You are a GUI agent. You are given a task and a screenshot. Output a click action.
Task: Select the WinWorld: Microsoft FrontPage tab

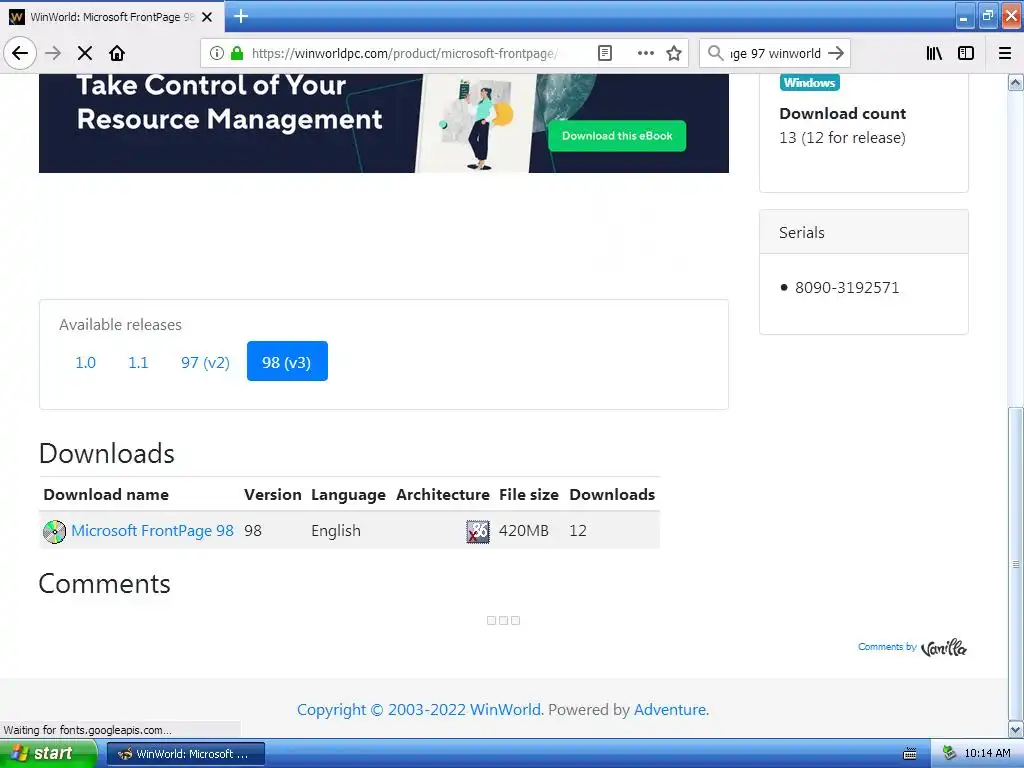pyautogui.click(x=111, y=17)
